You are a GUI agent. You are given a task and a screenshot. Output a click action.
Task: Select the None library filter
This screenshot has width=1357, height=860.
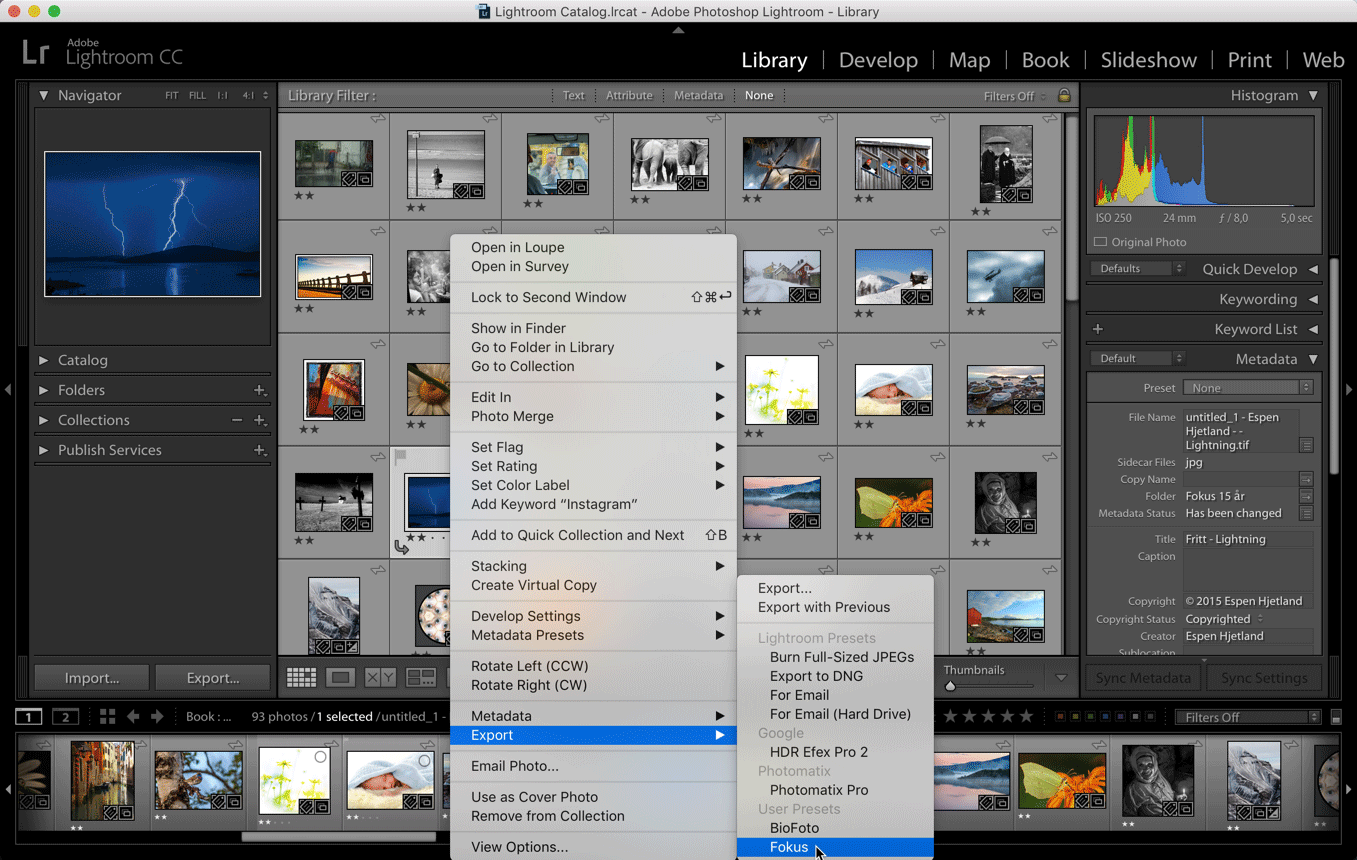tap(759, 96)
